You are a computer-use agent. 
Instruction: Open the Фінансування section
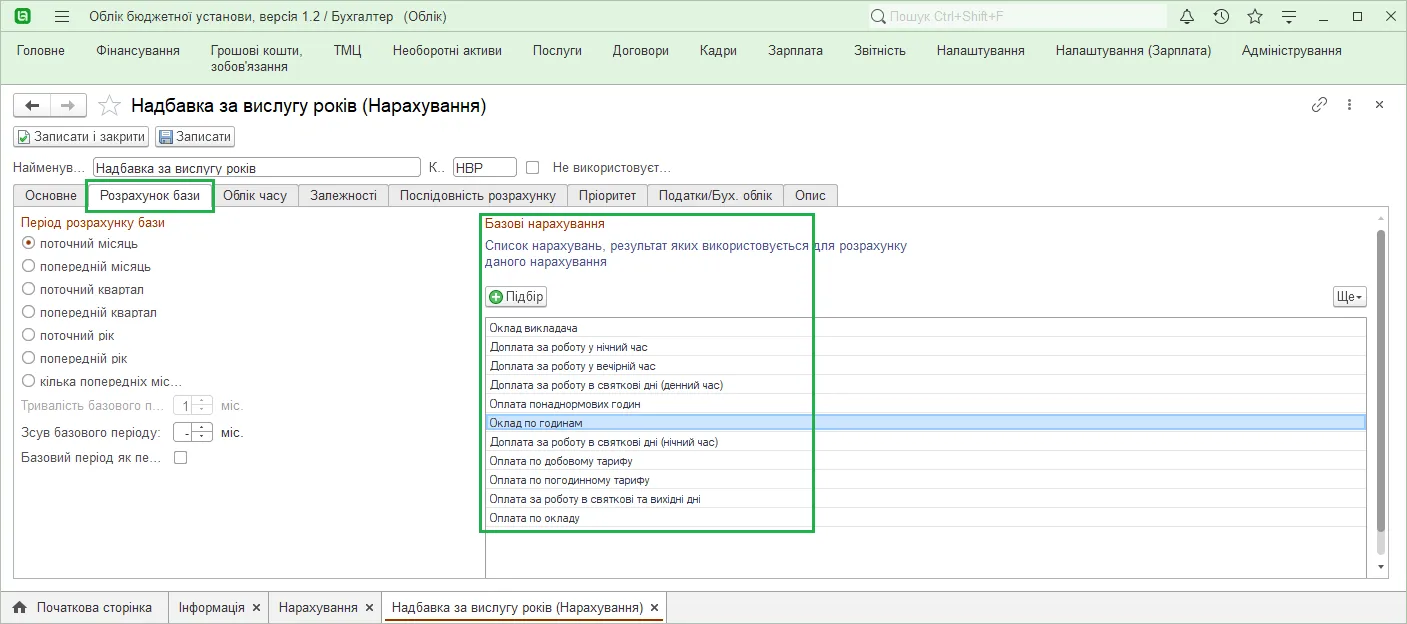click(x=138, y=51)
